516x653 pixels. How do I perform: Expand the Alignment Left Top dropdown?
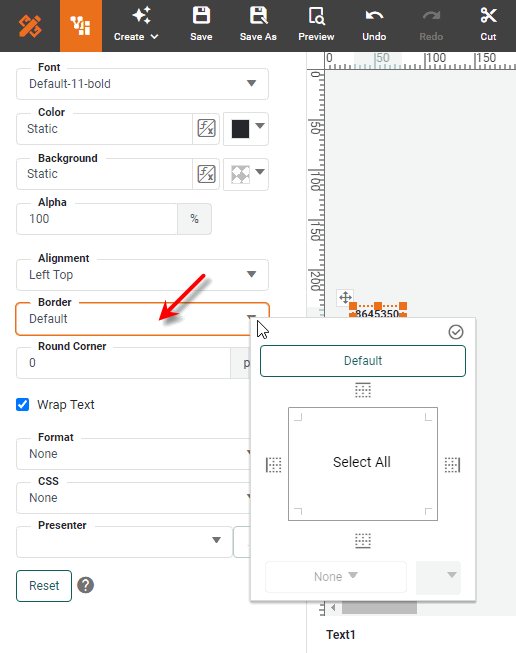(142, 274)
